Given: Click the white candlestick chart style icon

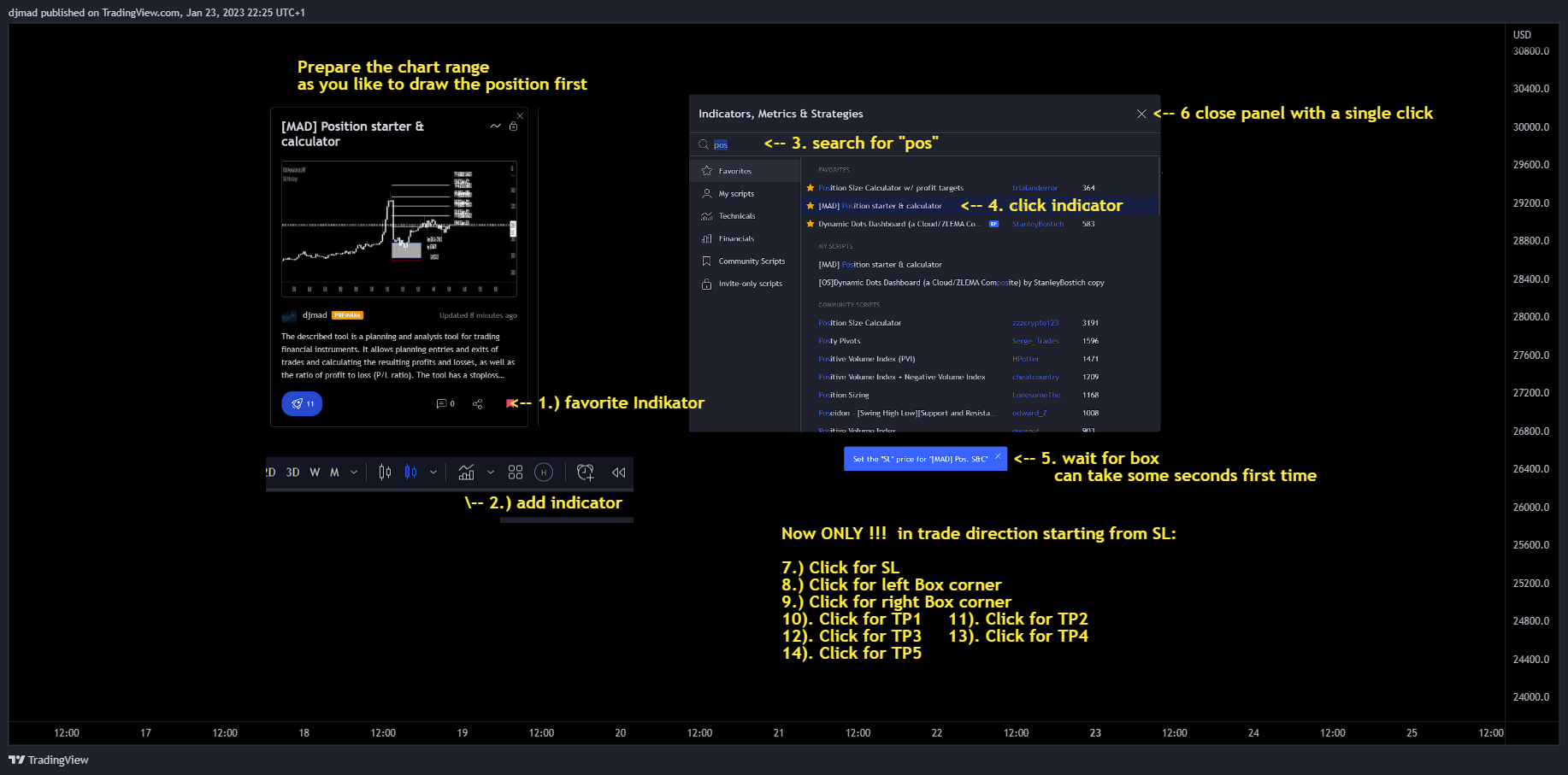Looking at the screenshot, I should pyautogui.click(x=385, y=473).
